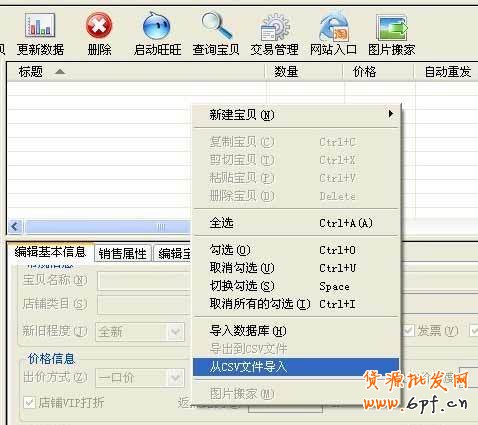Toggle the 发票 checkbox

coord(409,331)
